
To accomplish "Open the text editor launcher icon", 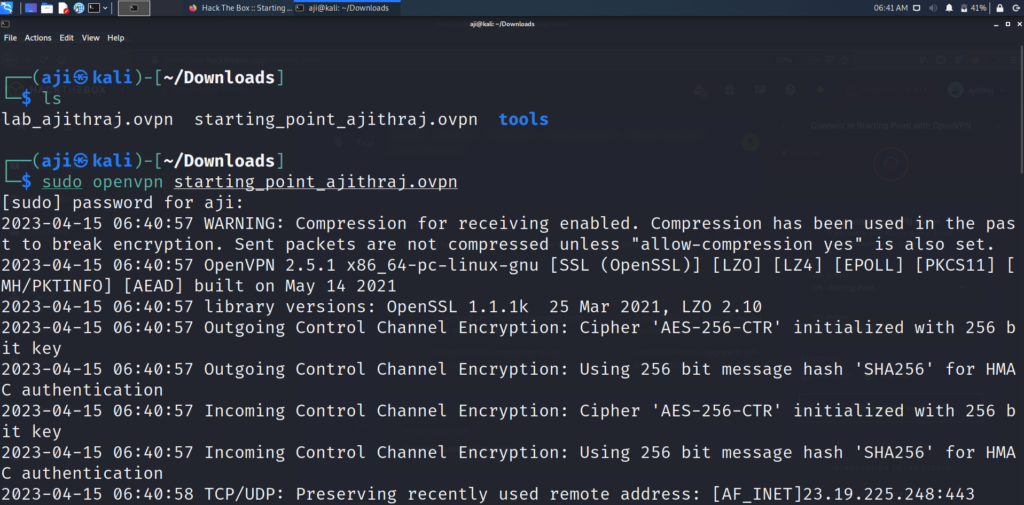I will 63,8.
